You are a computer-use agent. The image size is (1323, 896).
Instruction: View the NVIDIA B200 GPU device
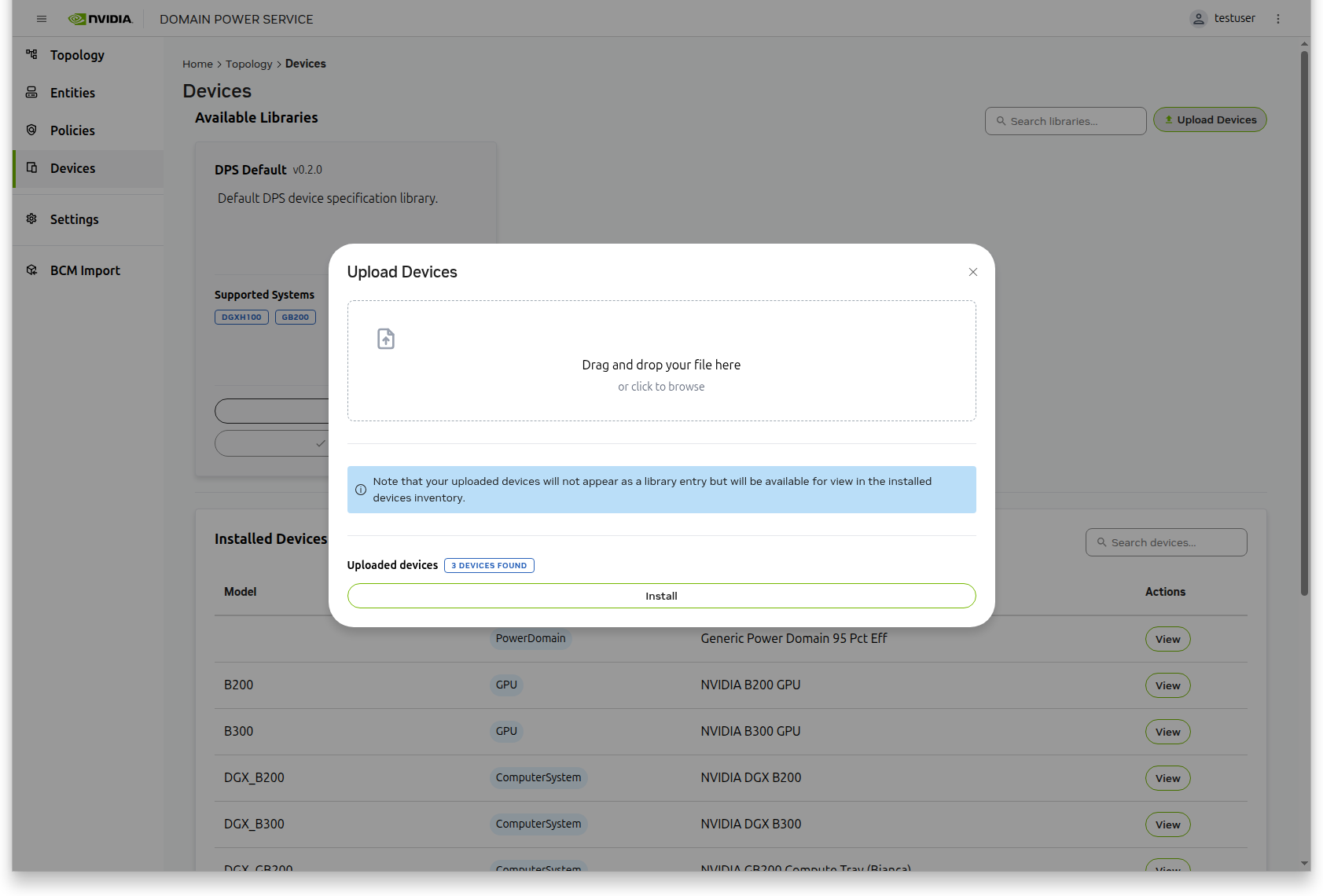(1167, 685)
